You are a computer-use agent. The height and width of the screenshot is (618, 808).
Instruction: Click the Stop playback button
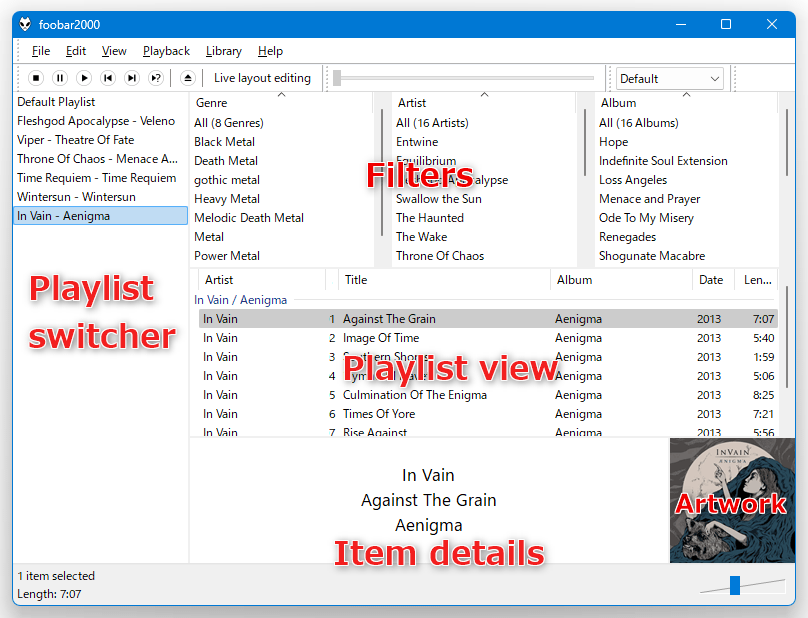(36, 78)
